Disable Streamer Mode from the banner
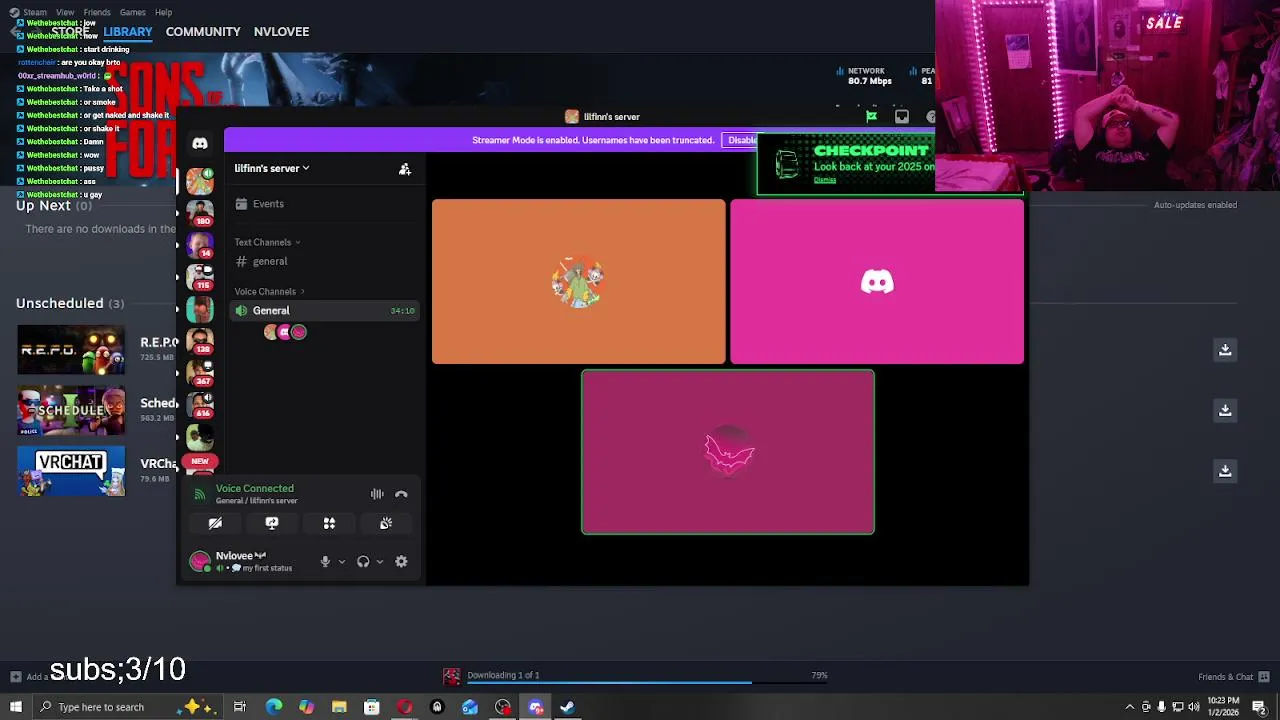The width and height of the screenshot is (1280, 720). click(742, 140)
